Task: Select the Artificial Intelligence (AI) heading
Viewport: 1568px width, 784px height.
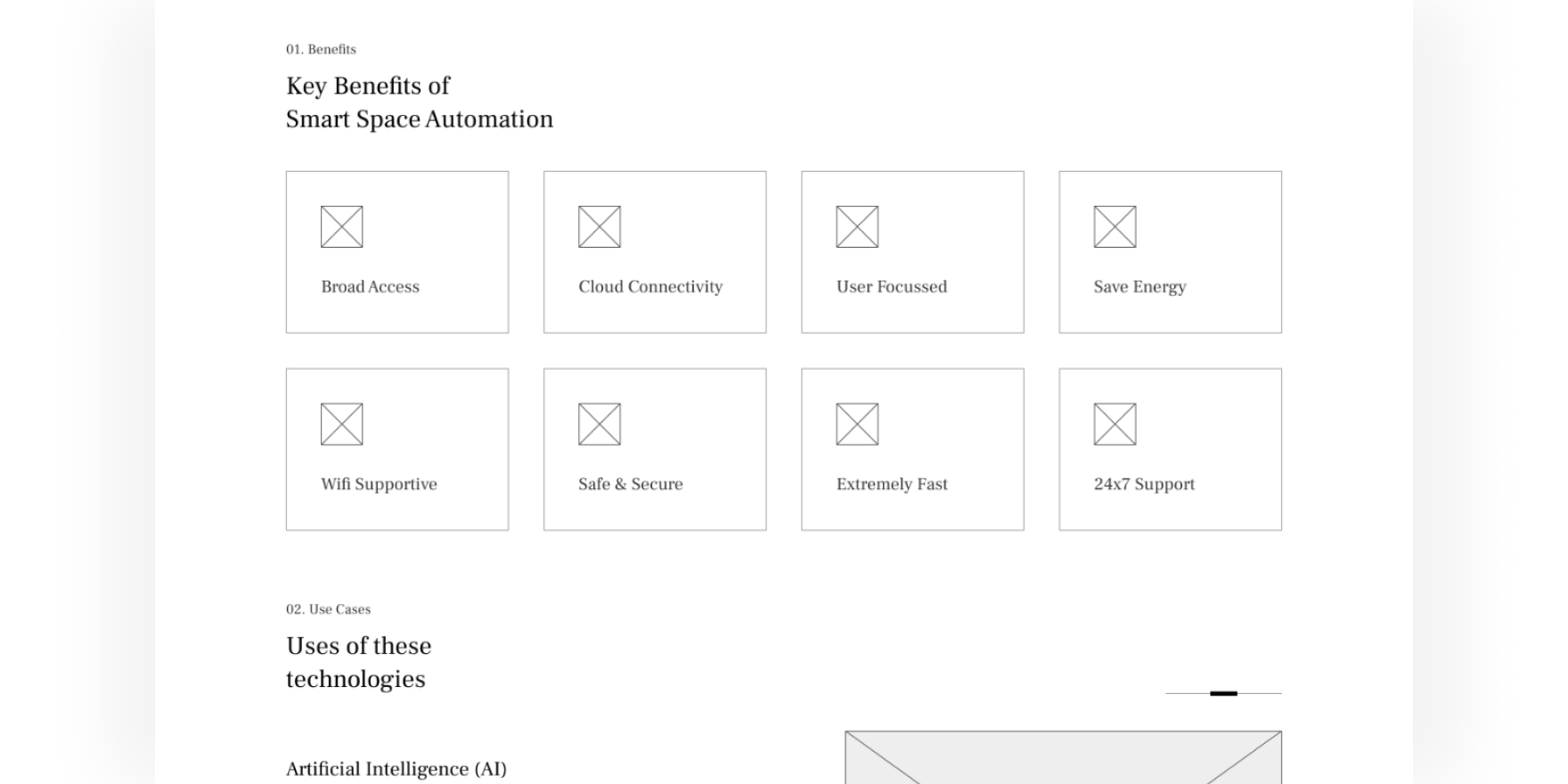Action: point(396,769)
